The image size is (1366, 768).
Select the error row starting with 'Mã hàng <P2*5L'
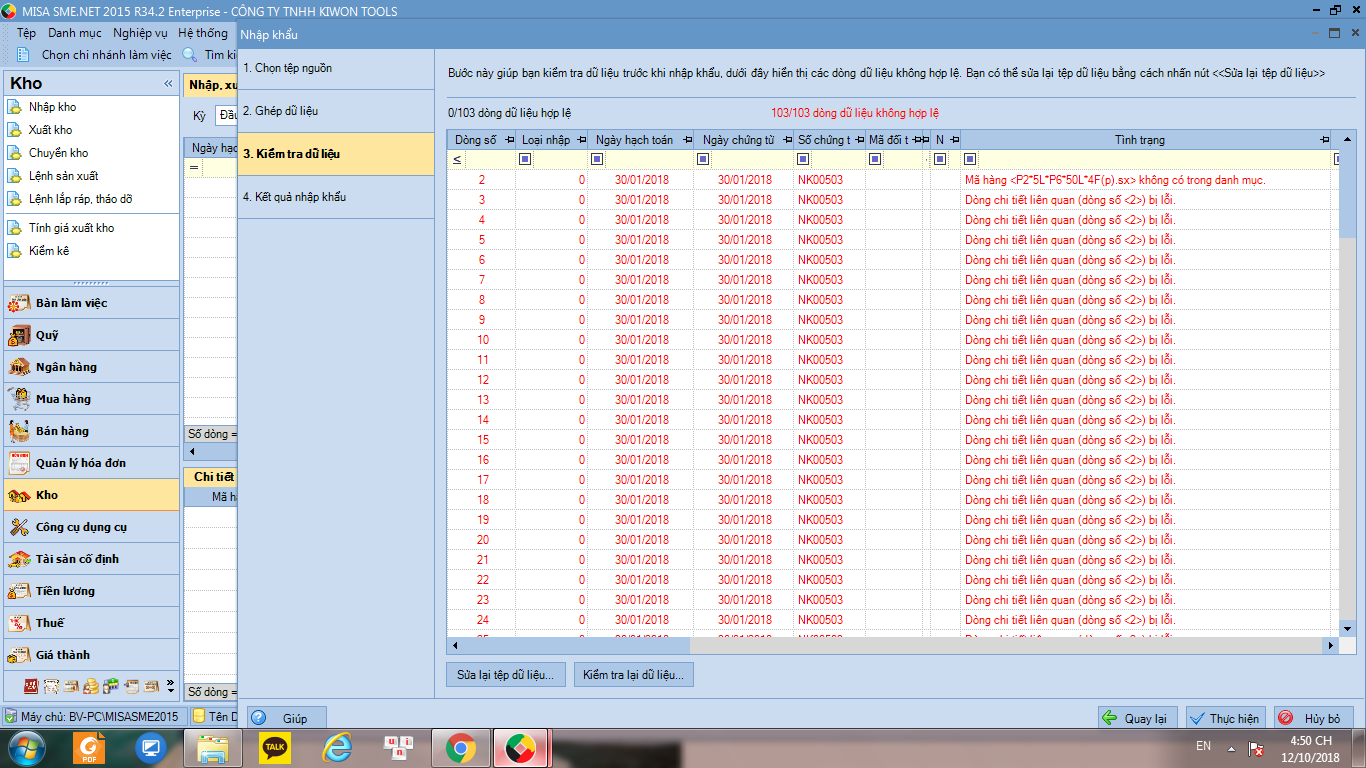pos(893,180)
